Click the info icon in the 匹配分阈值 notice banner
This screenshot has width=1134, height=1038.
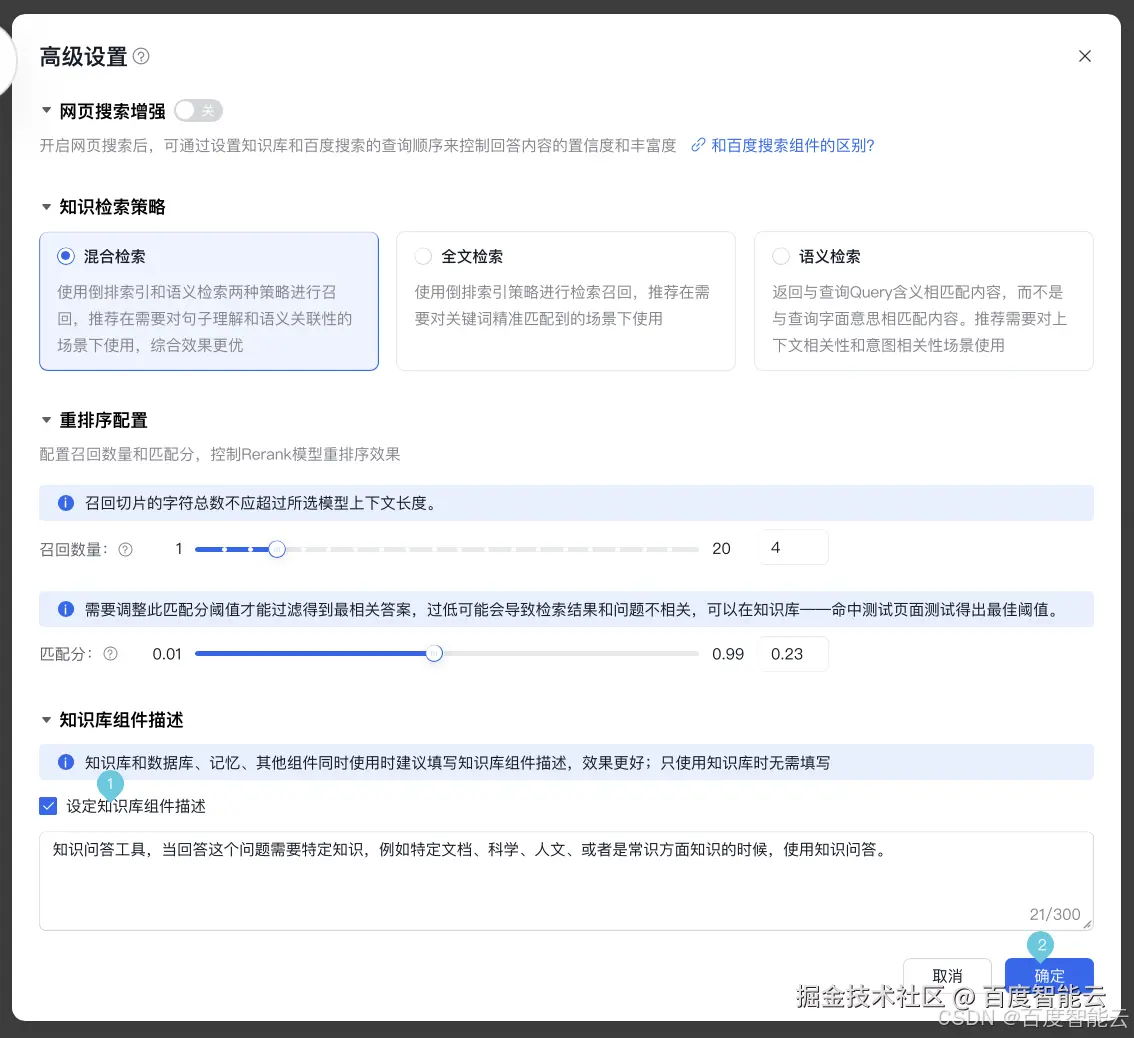[x=65, y=609]
